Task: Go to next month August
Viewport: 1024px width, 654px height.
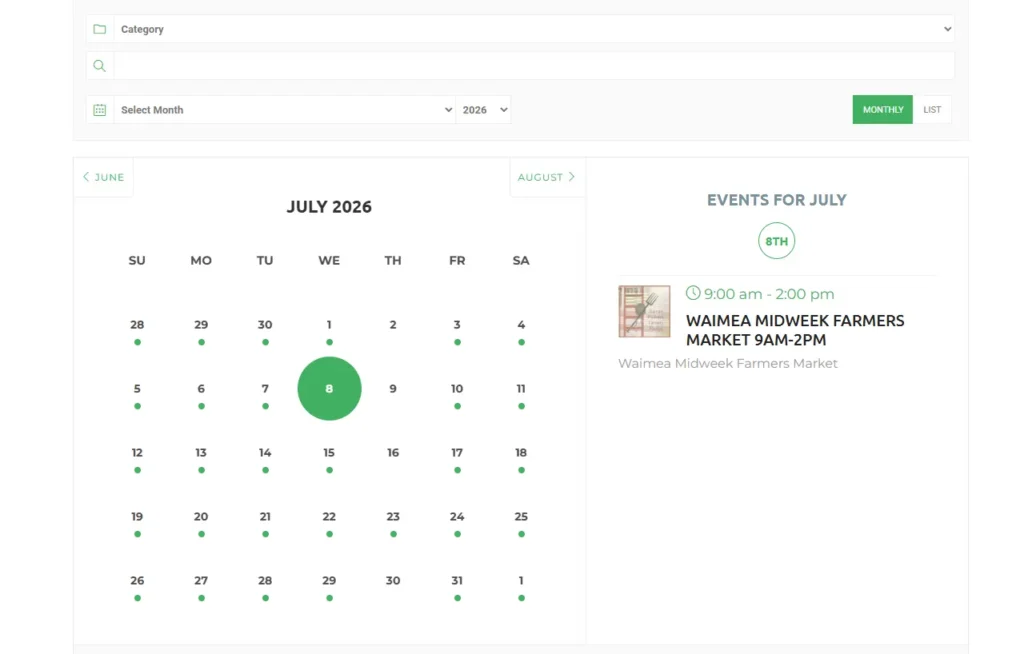Action: (x=547, y=177)
